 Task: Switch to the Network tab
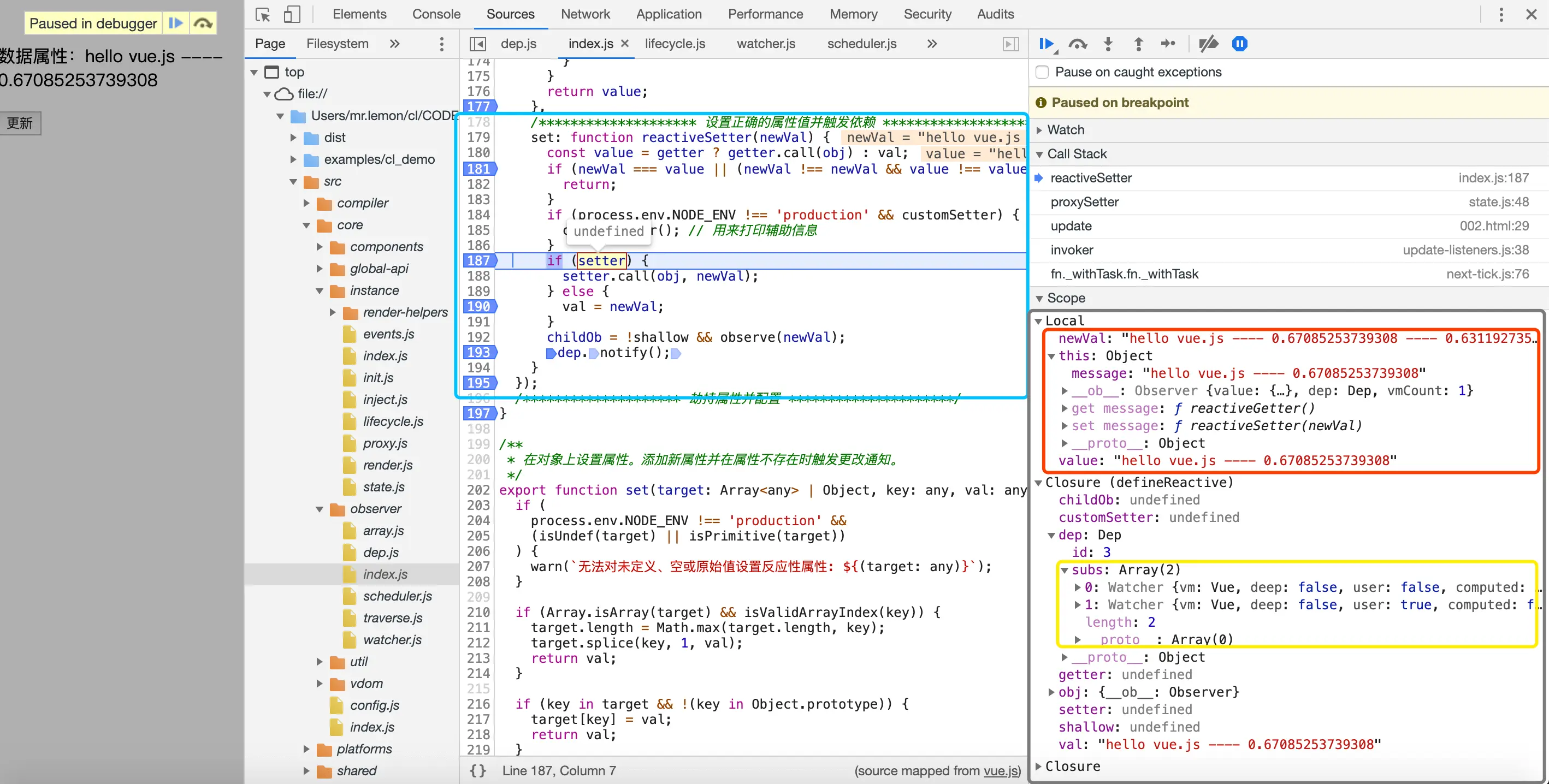[x=584, y=14]
